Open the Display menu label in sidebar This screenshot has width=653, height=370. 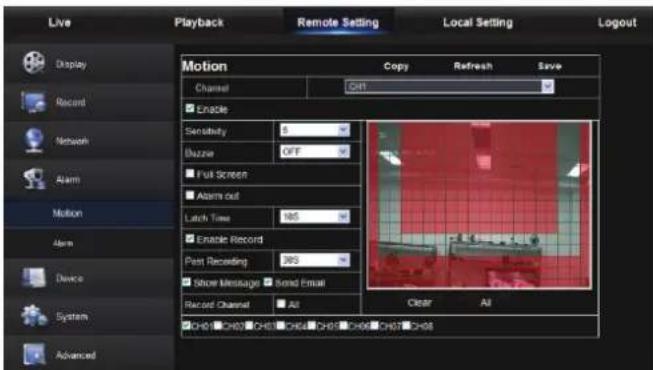tap(71, 64)
